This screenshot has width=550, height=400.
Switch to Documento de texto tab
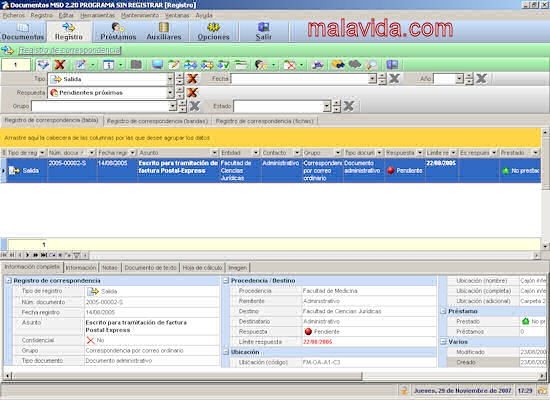coord(150,268)
